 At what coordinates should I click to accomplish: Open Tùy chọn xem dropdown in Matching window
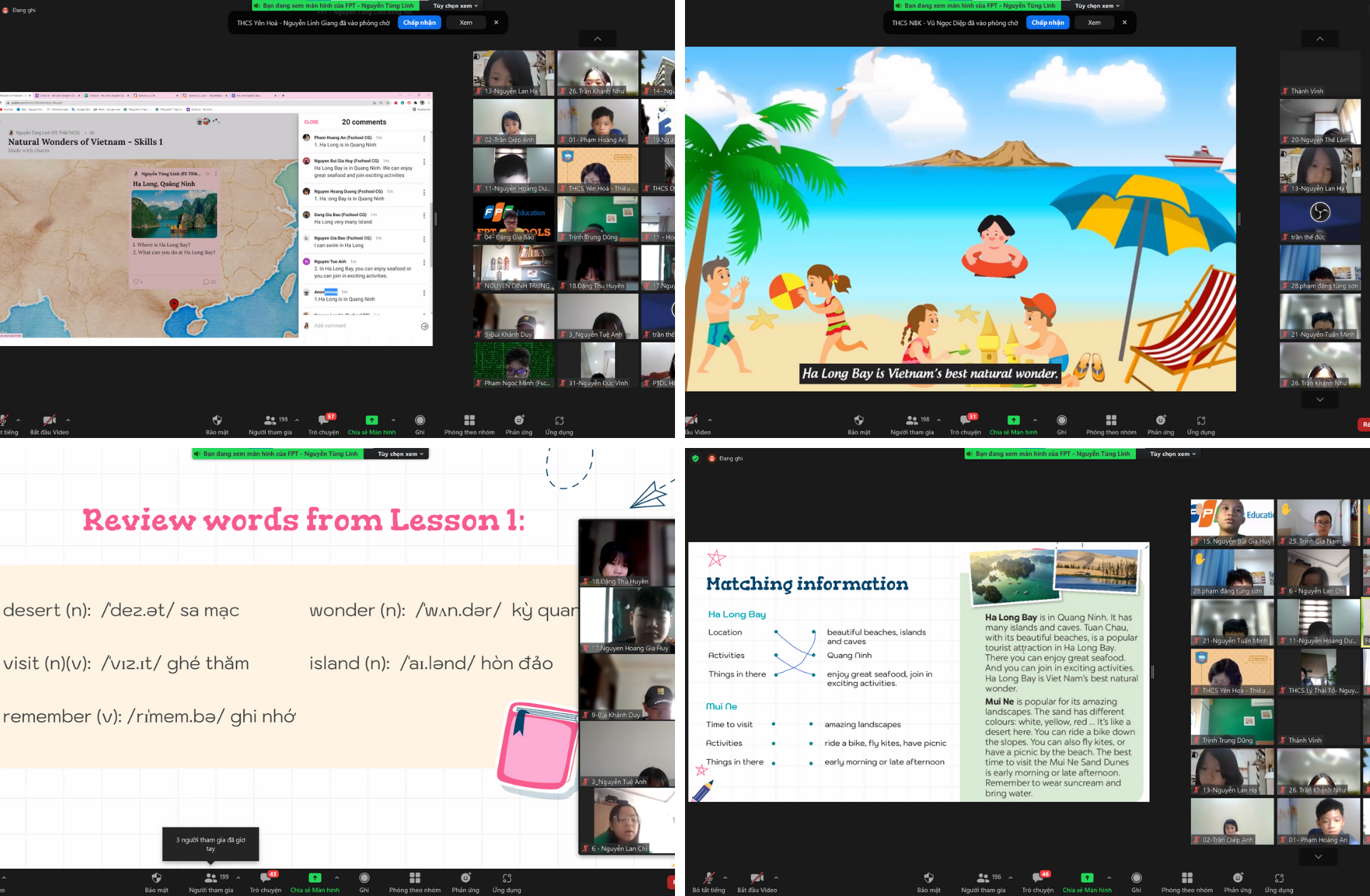[x=1172, y=454]
